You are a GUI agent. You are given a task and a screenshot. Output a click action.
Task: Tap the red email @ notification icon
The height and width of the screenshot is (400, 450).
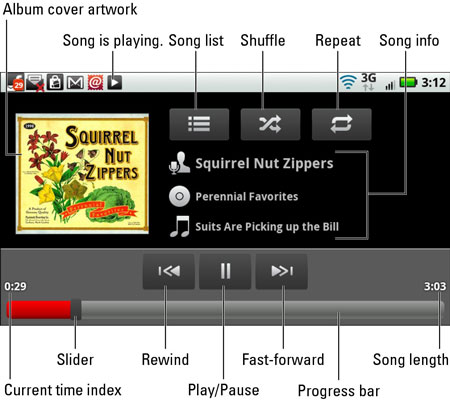point(96,82)
